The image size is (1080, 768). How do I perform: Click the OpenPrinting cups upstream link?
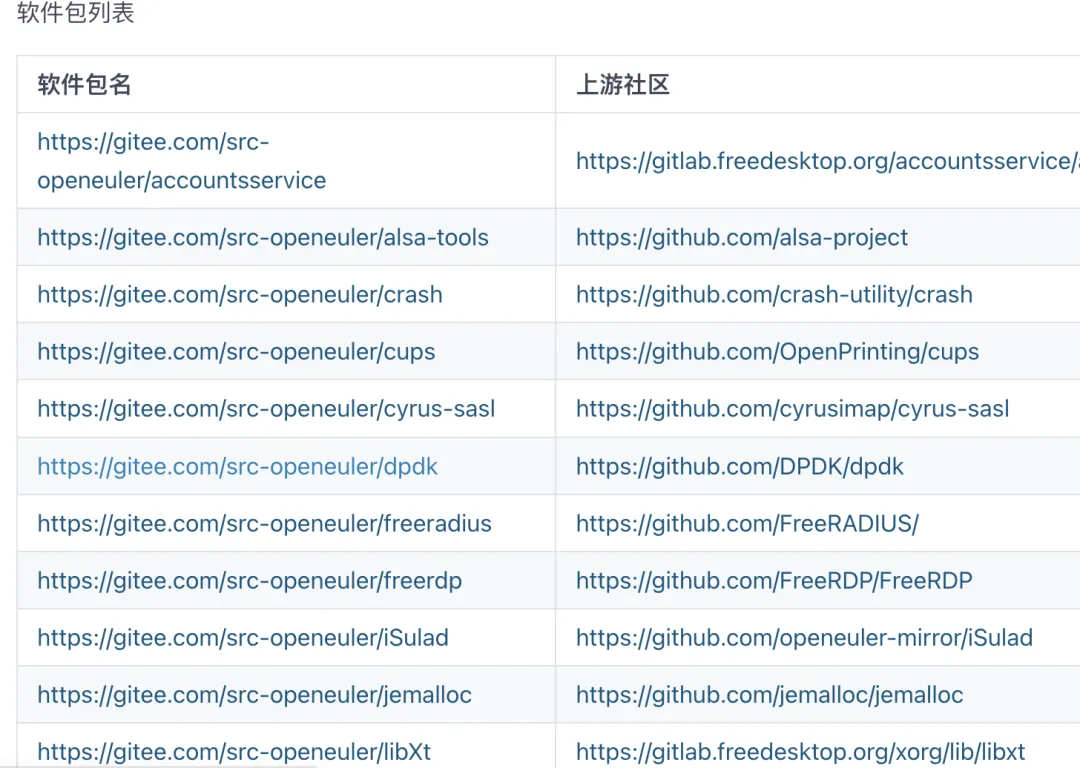coord(777,352)
